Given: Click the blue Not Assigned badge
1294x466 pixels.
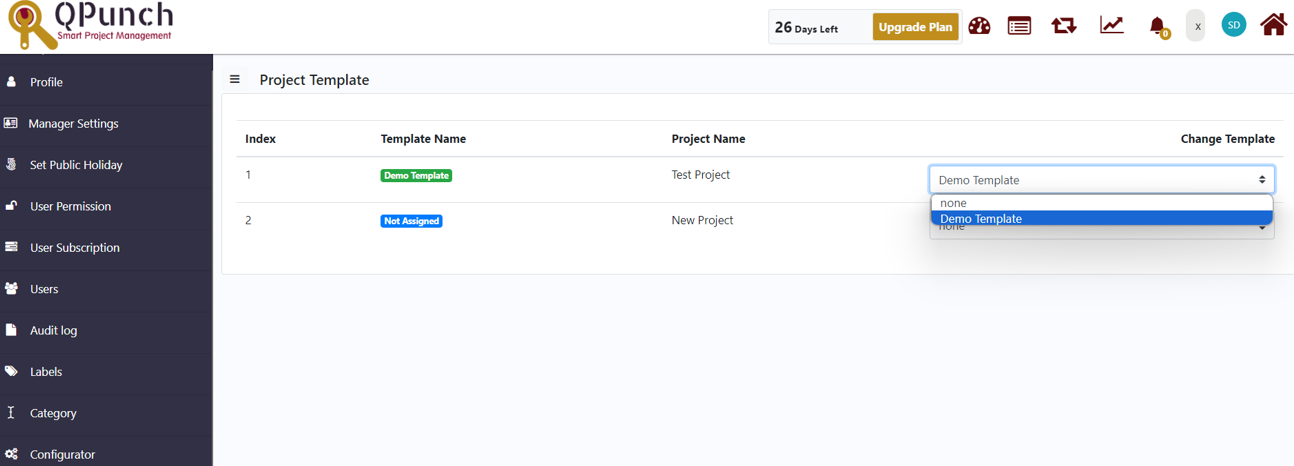Looking at the screenshot, I should coord(411,221).
